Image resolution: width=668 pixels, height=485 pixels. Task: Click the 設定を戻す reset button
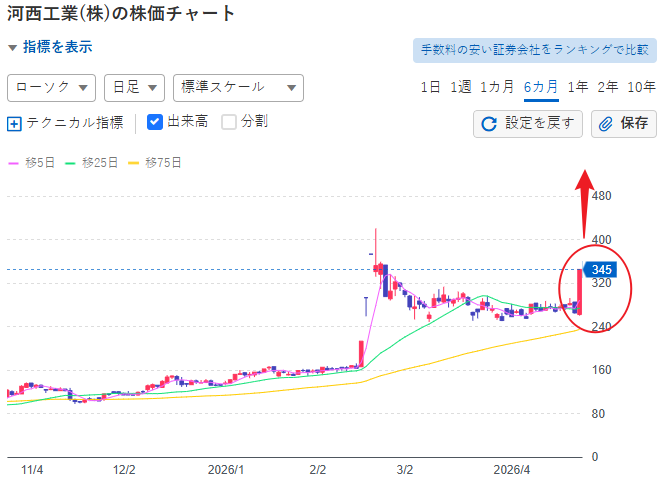coord(528,124)
